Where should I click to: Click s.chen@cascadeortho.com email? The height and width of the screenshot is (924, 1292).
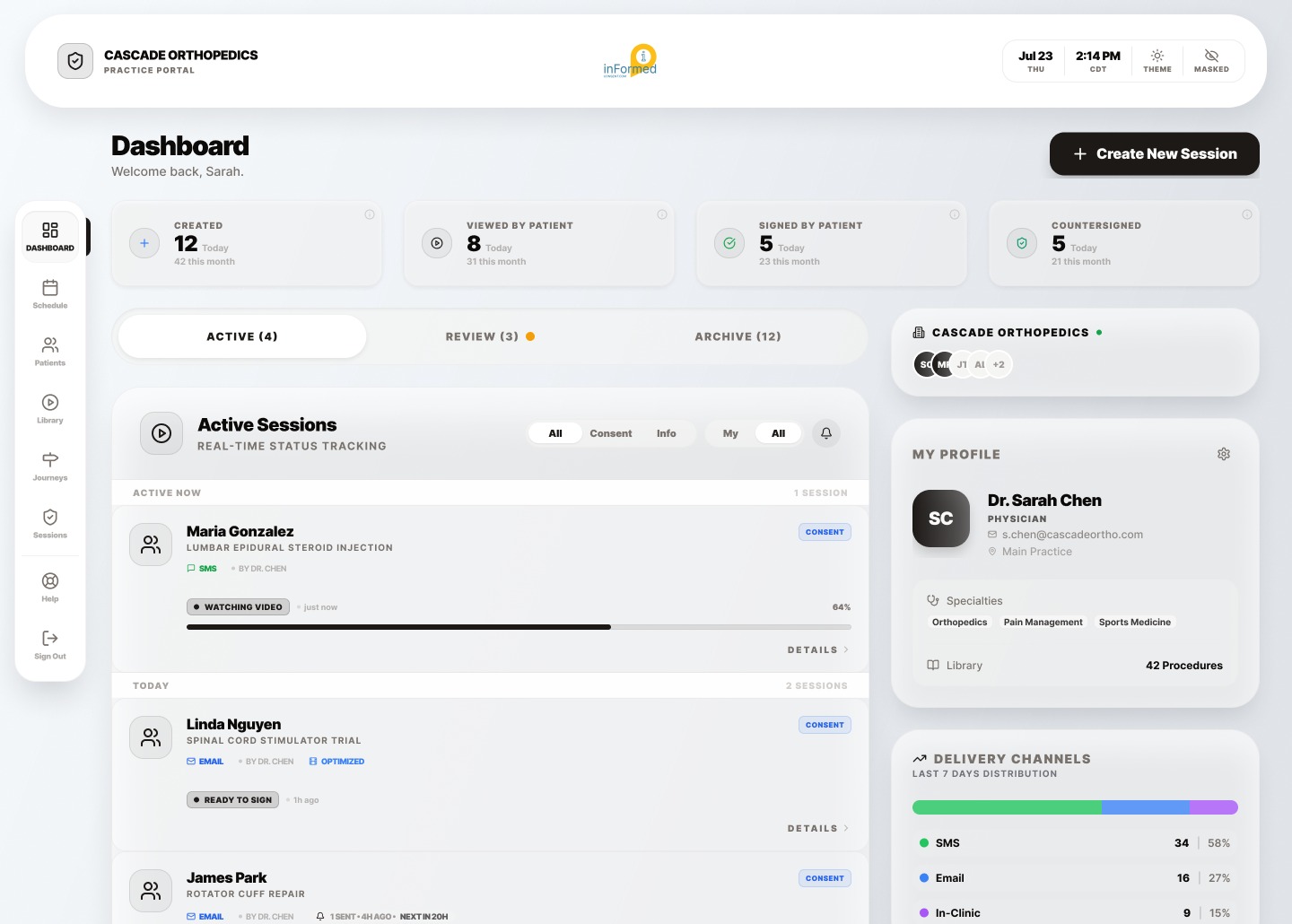coord(1072,535)
